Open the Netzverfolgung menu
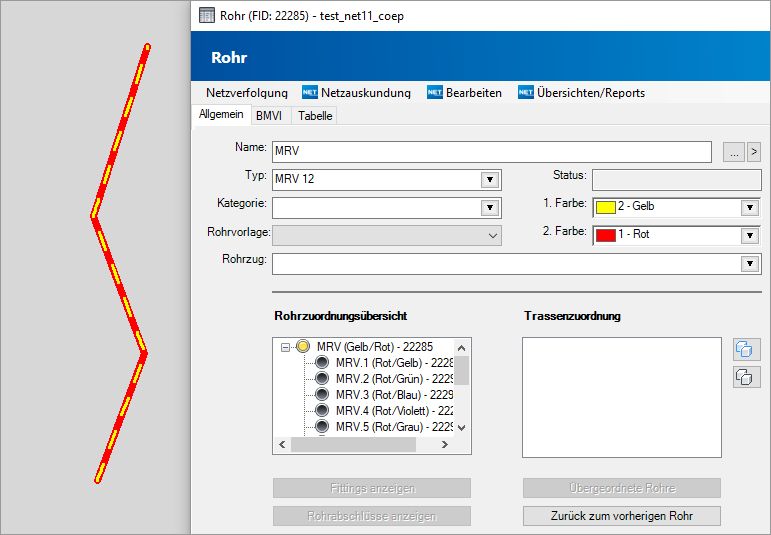This screenshot has width=771, height=535. [247, 92]
